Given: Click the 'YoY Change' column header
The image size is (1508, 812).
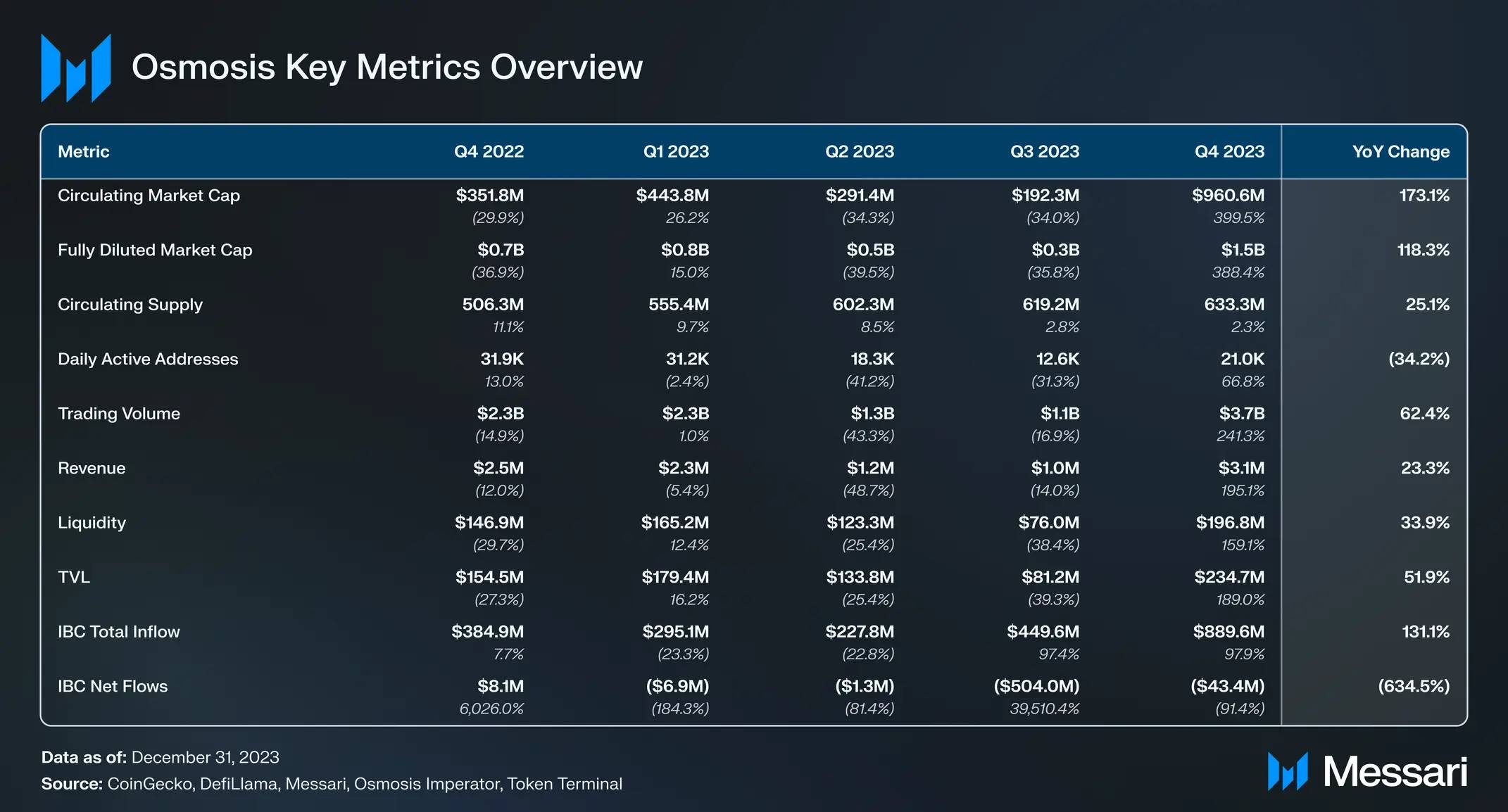Looking at the screenshot, I should pyautogui.click(x=1401, y=151).
